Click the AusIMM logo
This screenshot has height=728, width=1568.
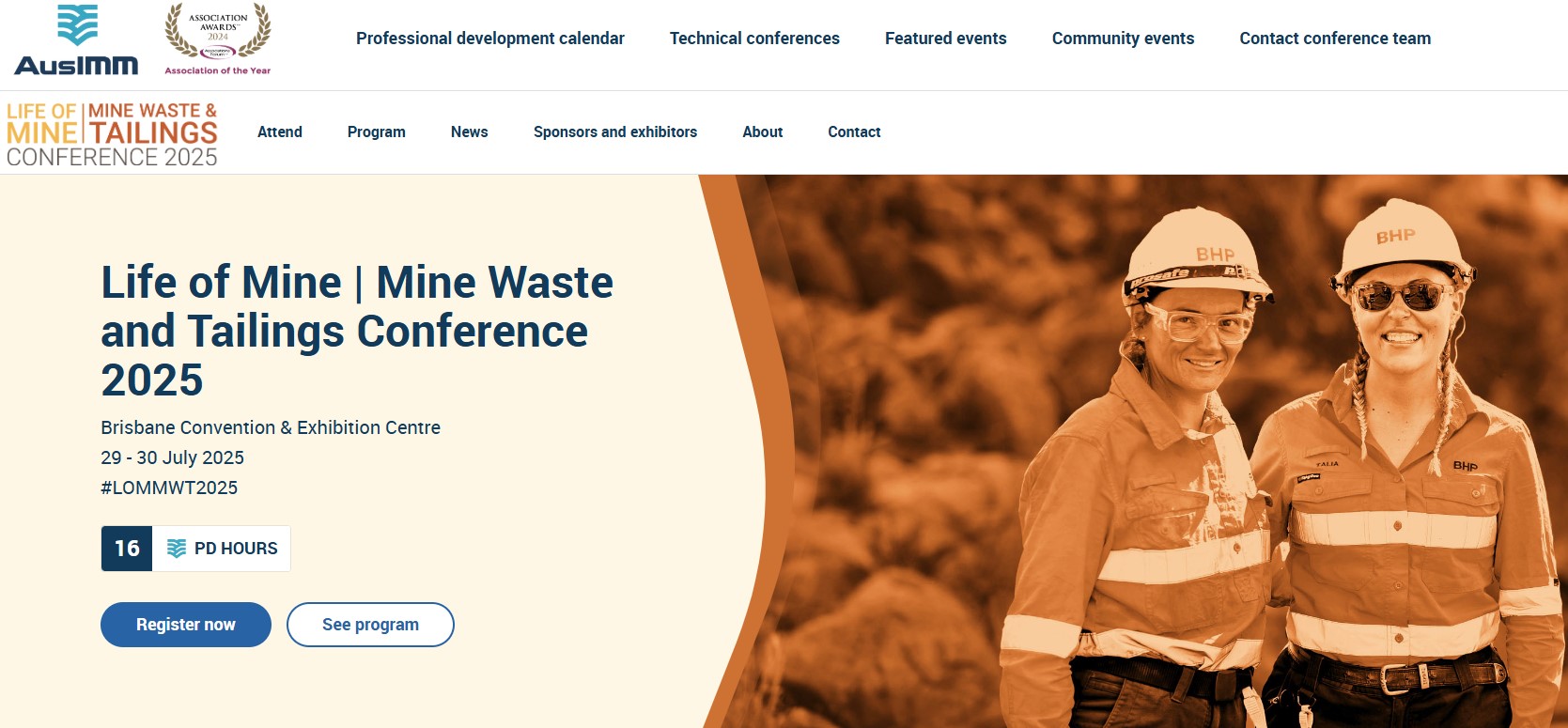[76, 39]
